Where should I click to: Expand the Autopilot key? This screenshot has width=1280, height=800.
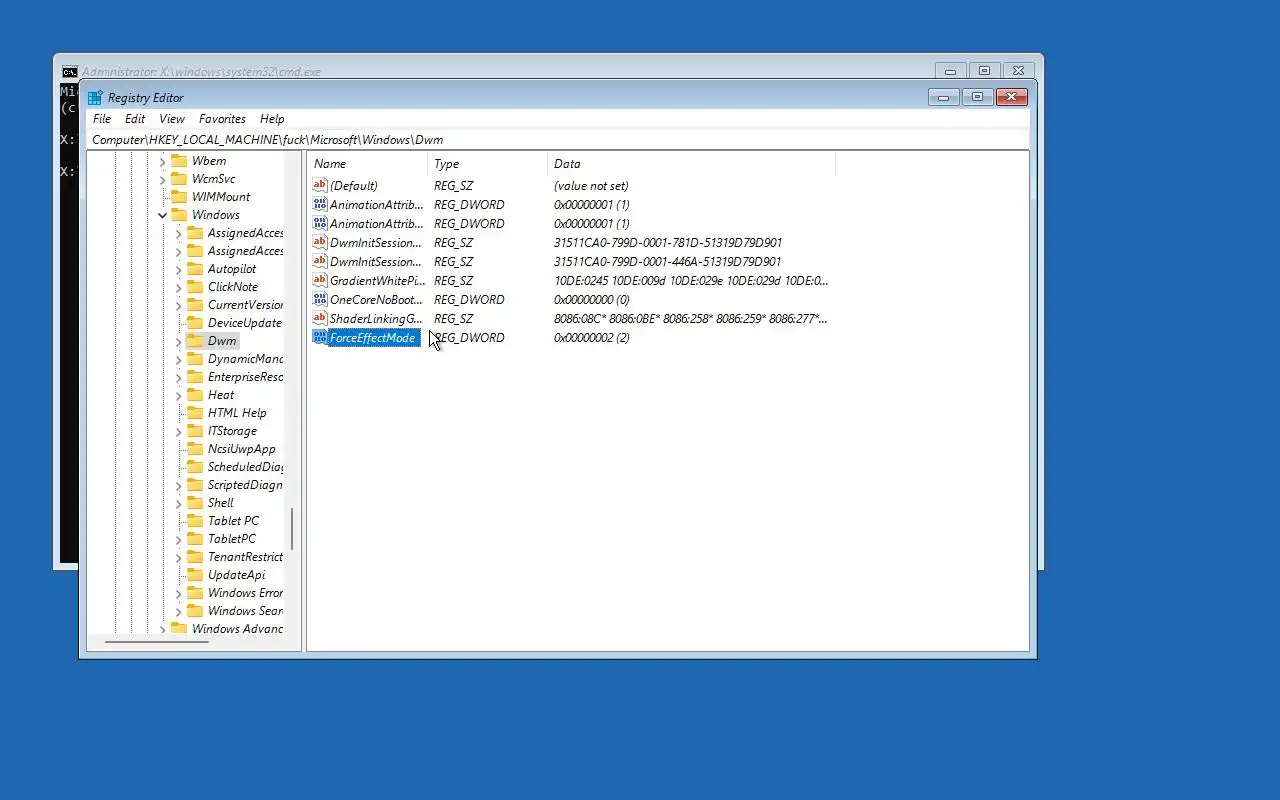click(x=179, y=269)
